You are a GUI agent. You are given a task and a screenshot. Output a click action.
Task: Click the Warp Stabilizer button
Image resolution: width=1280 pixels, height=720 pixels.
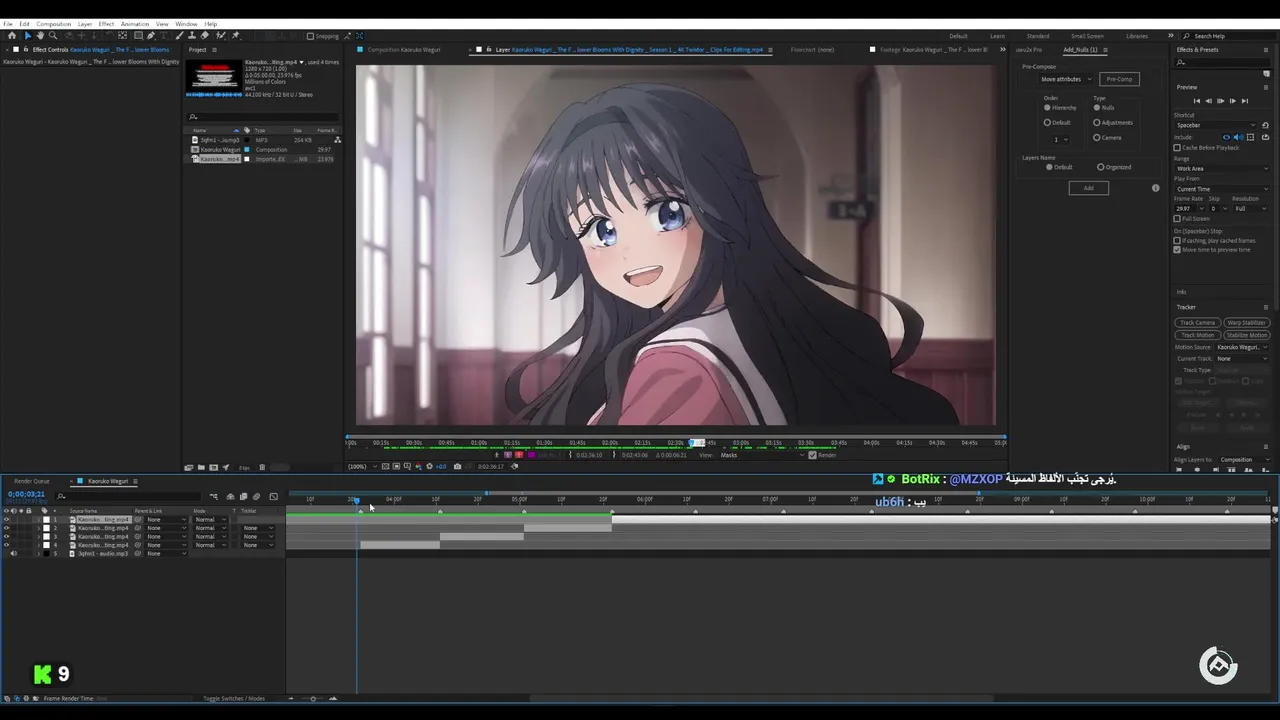(x=1246, y=323)
